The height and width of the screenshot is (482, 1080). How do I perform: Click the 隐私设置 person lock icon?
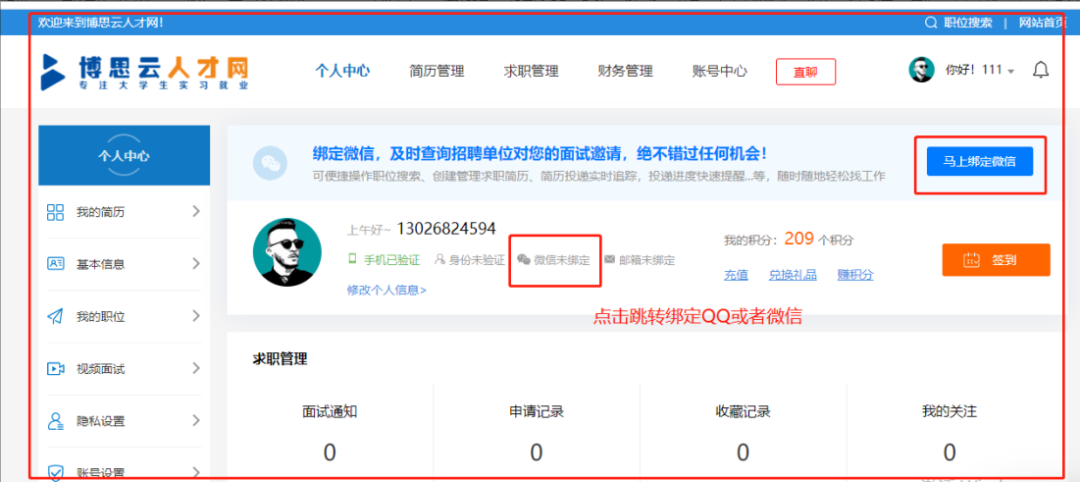point(56,421)
